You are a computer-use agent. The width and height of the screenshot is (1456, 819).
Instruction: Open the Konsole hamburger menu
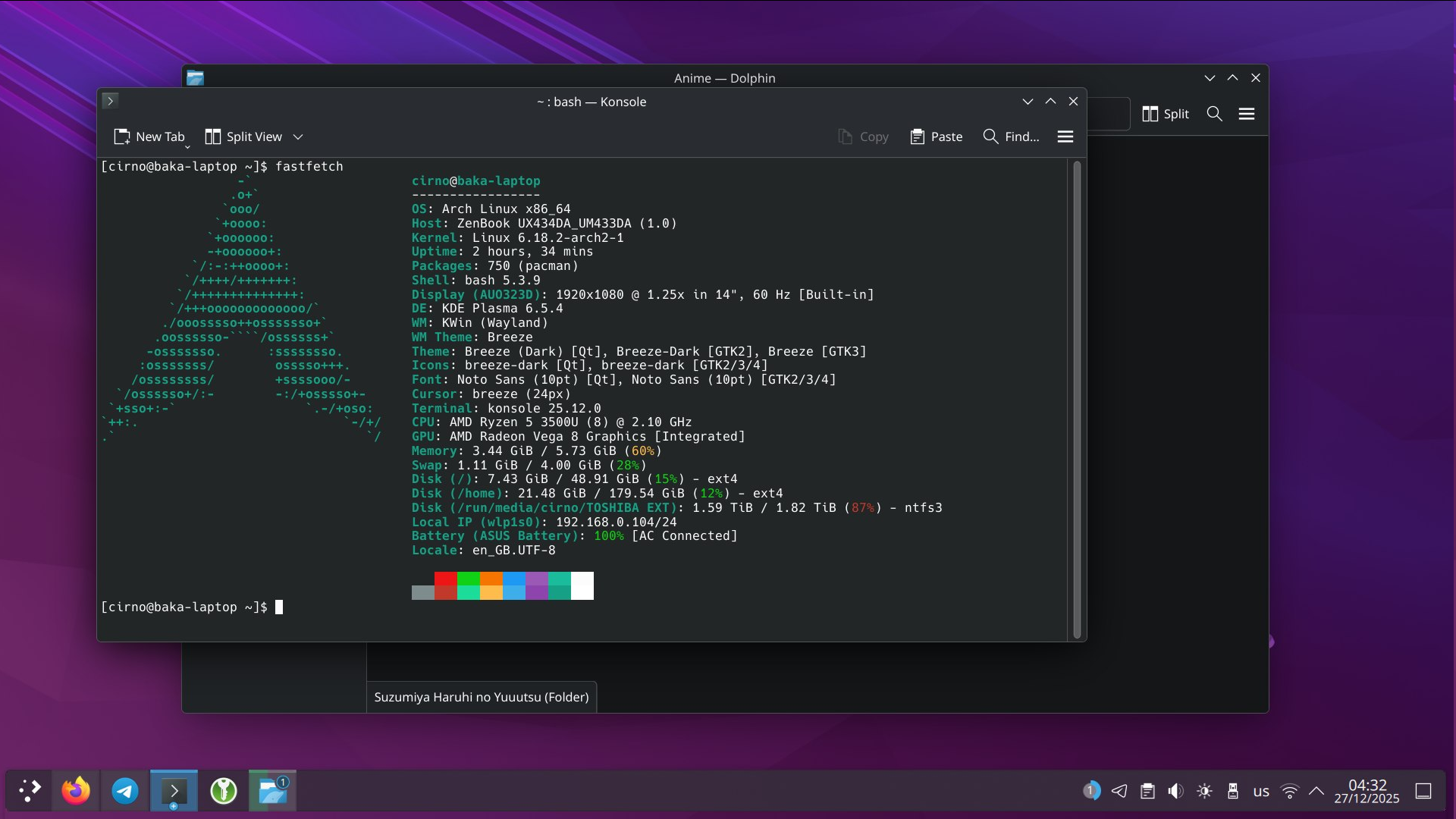(x=1065, y=136)
